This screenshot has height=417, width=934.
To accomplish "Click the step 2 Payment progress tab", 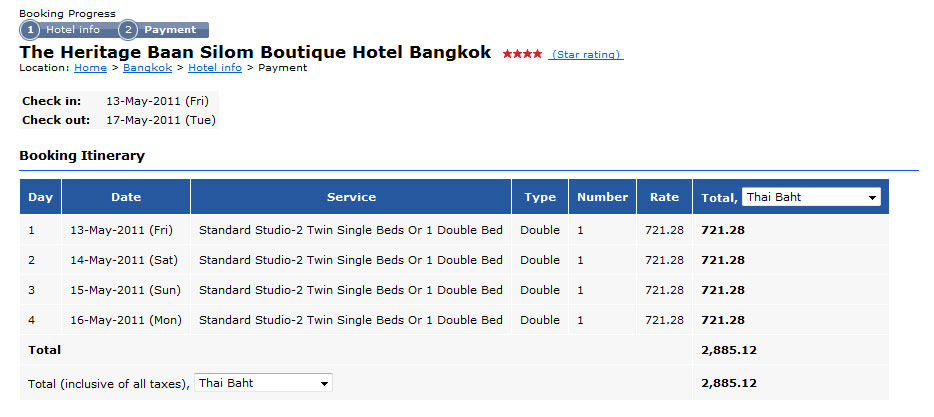I will (164, 30).
